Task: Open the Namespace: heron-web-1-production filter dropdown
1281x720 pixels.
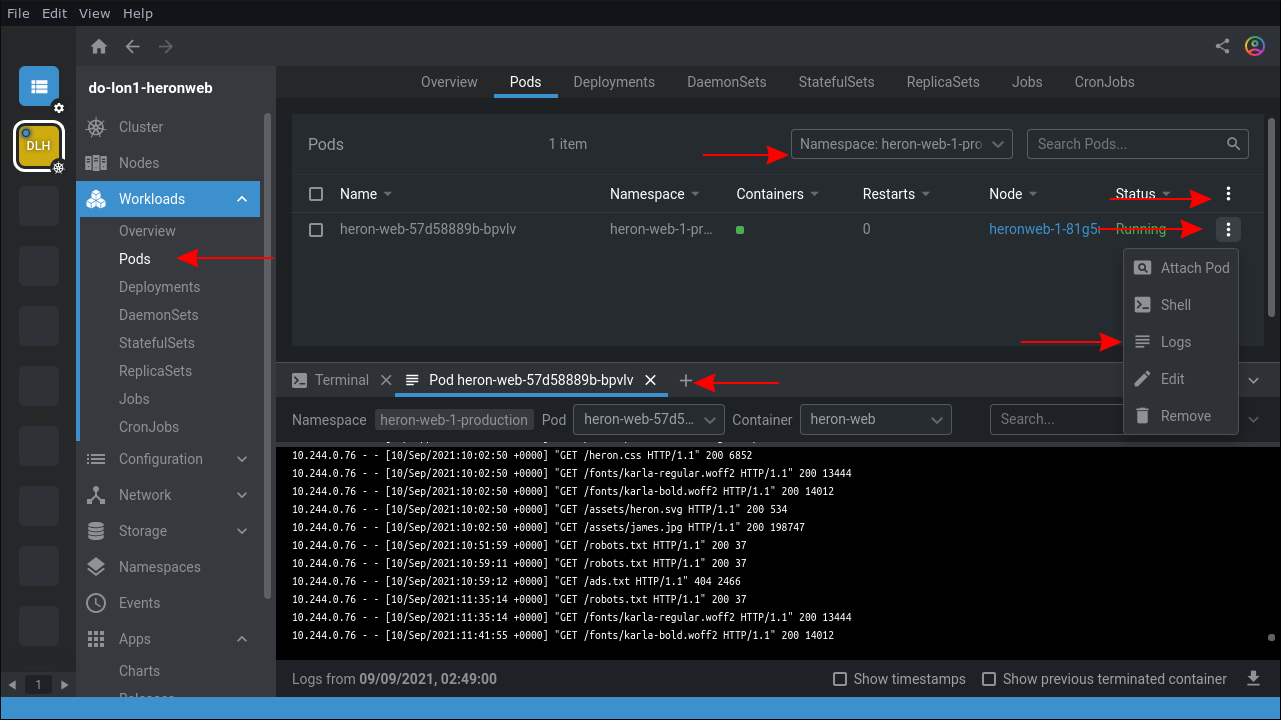Action: (x=901, y=144)
